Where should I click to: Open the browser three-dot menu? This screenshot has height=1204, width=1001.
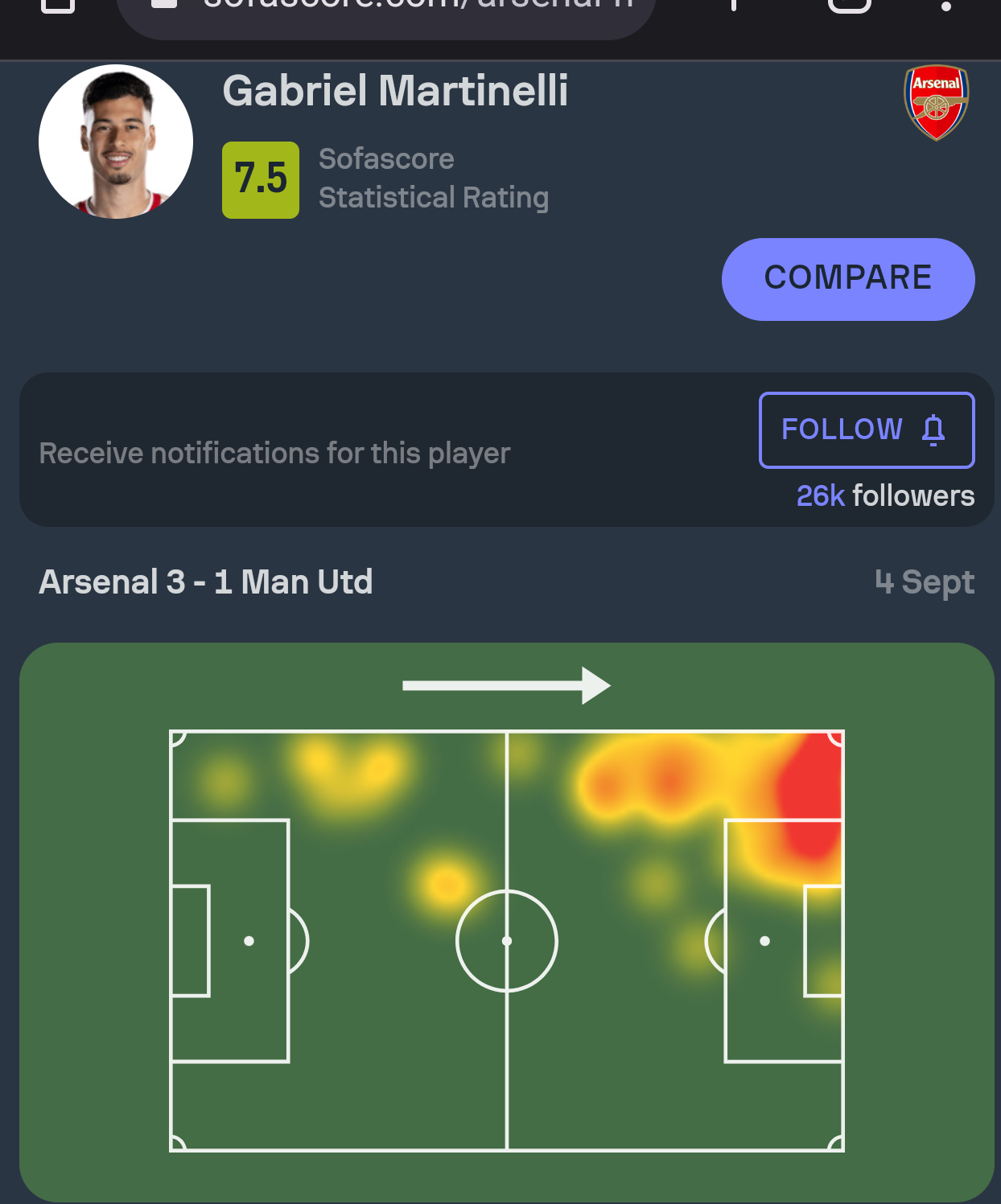(946, 5)
